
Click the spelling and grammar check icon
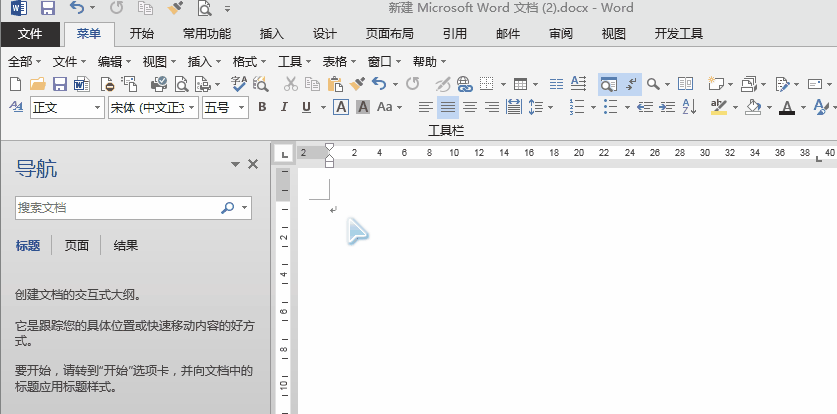tap(237, 84)
